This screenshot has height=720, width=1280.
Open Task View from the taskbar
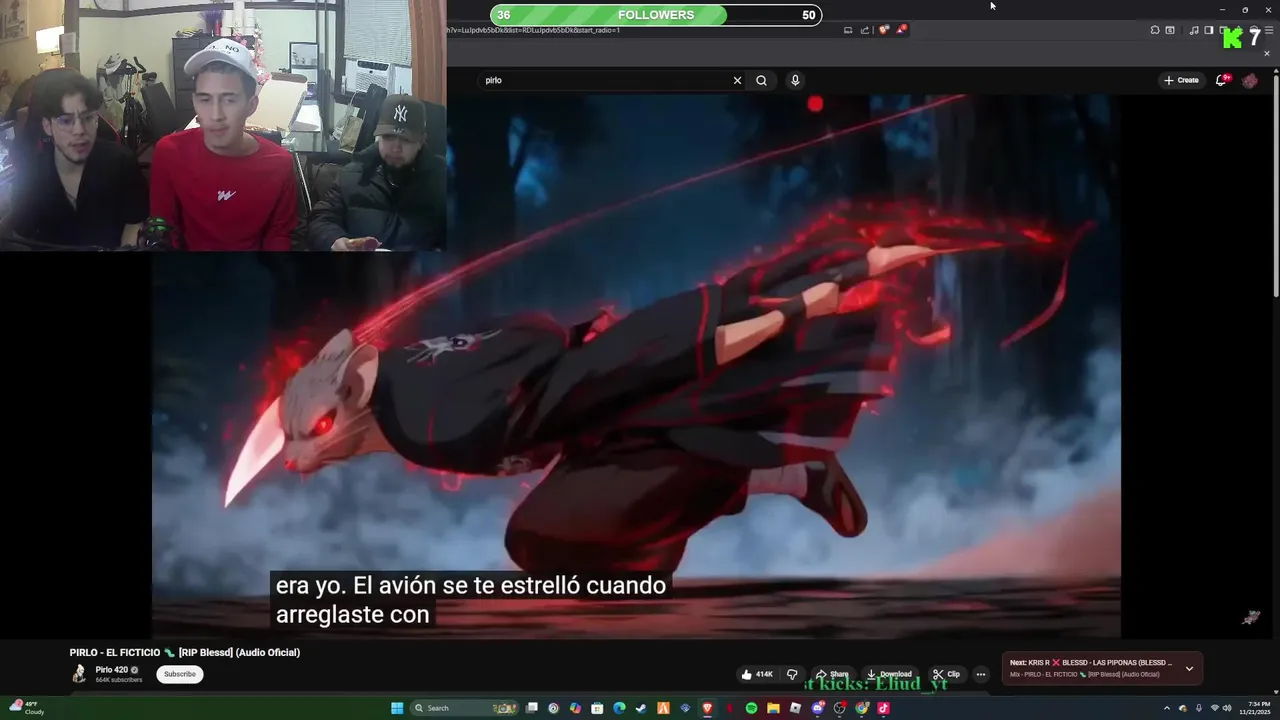tap(532, 708)
